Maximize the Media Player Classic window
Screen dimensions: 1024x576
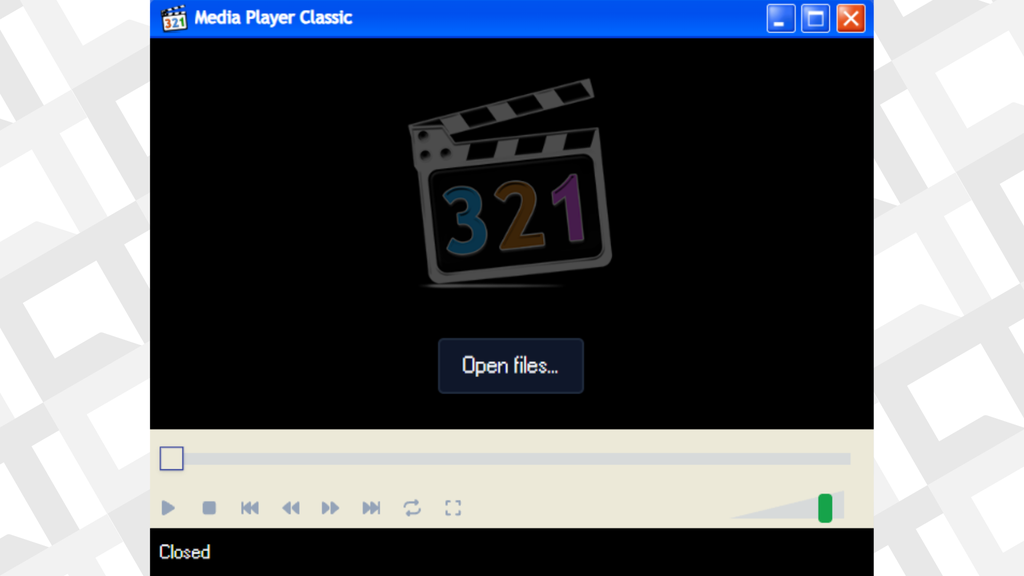[x=816, y=18]
